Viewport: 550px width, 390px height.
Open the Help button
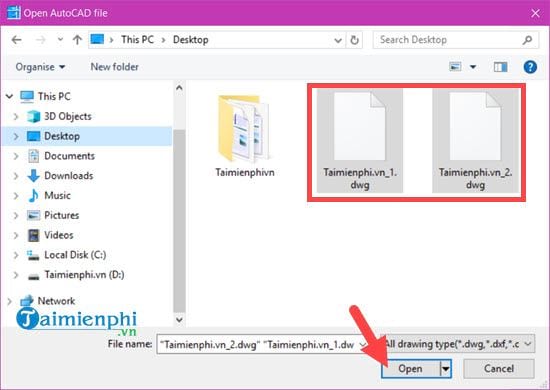point(530,67)
